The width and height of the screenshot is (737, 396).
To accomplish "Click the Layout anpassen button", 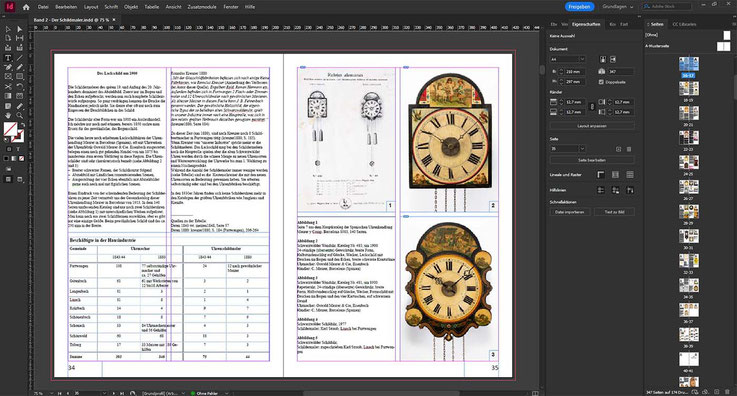I will [592, 126].
